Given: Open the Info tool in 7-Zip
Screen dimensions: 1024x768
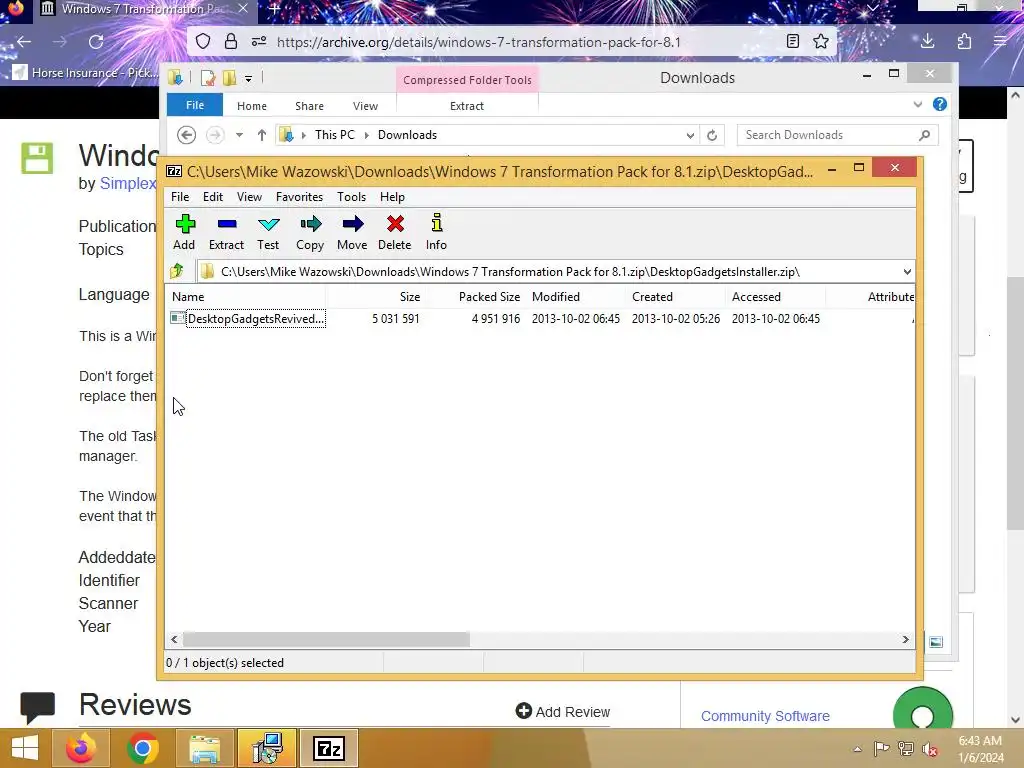Looking at the screenshot, I should (436, 232).
